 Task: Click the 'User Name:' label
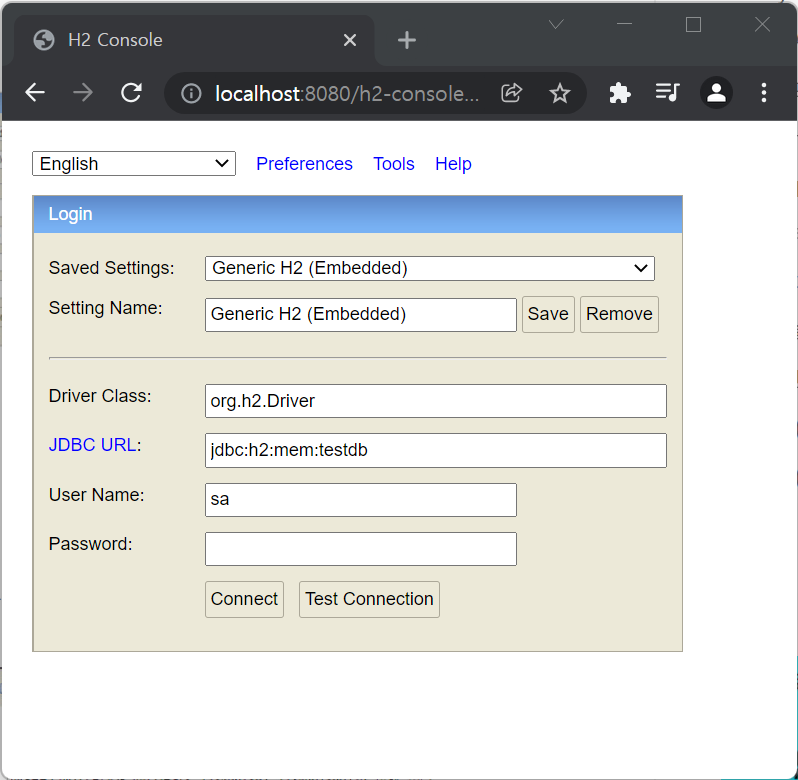97,495
